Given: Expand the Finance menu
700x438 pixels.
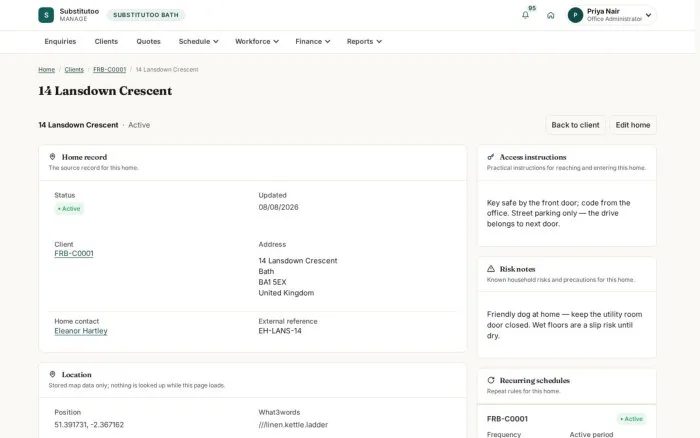Looking at the screenshot, I should (312, 42).
